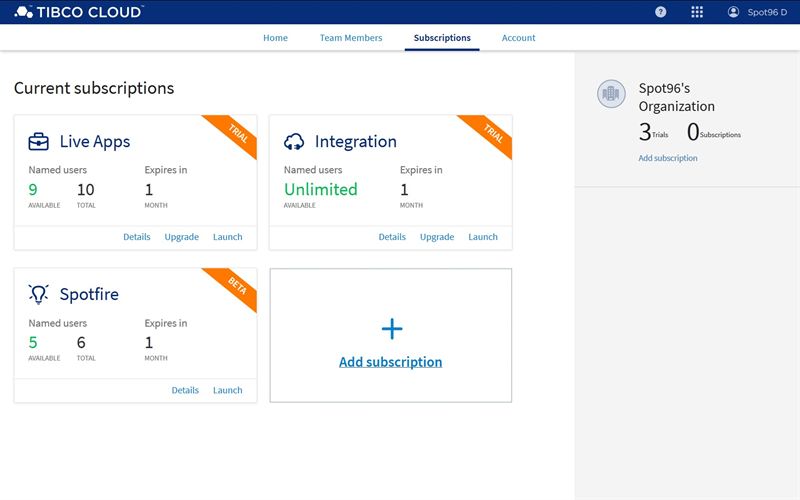
Task: Click the user profile avatar icon
Action: tap(733, 12)
